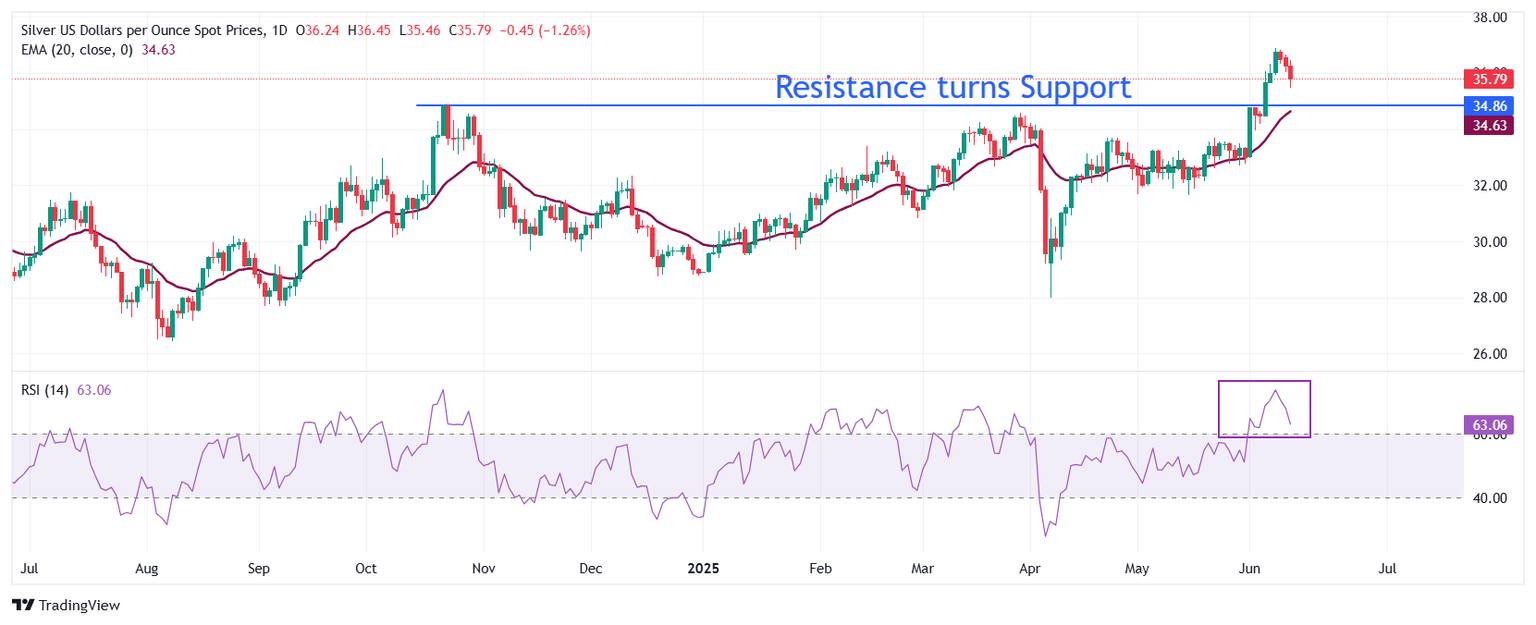
Task: Click the 34.63 EMA tag on the price axis
Action: coord(1485,125)
